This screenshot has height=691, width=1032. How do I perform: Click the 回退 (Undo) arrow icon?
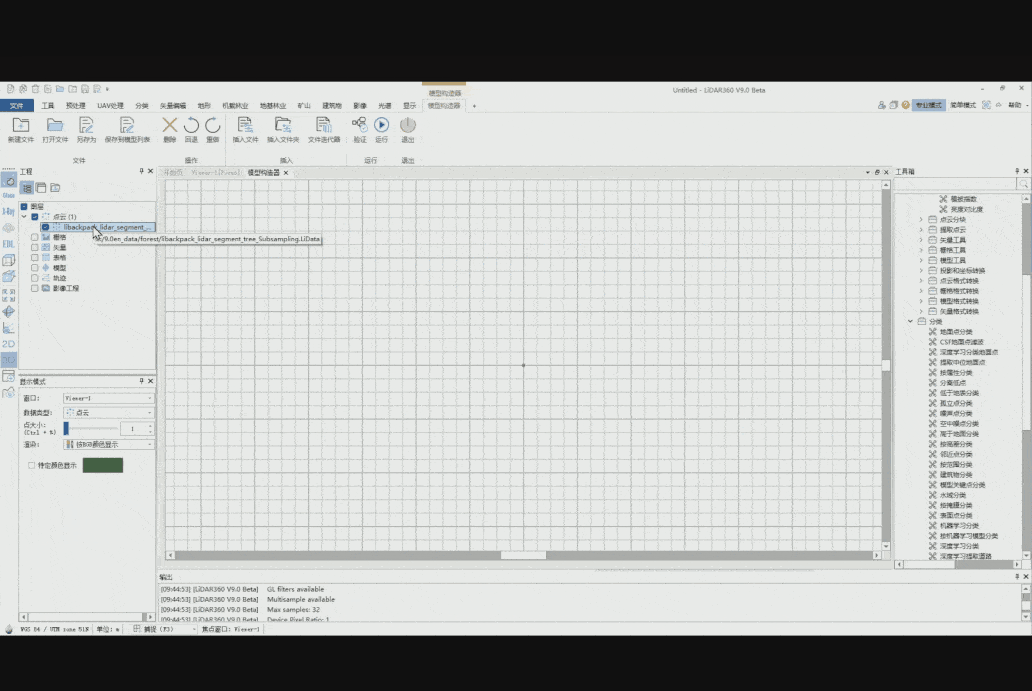191,126
